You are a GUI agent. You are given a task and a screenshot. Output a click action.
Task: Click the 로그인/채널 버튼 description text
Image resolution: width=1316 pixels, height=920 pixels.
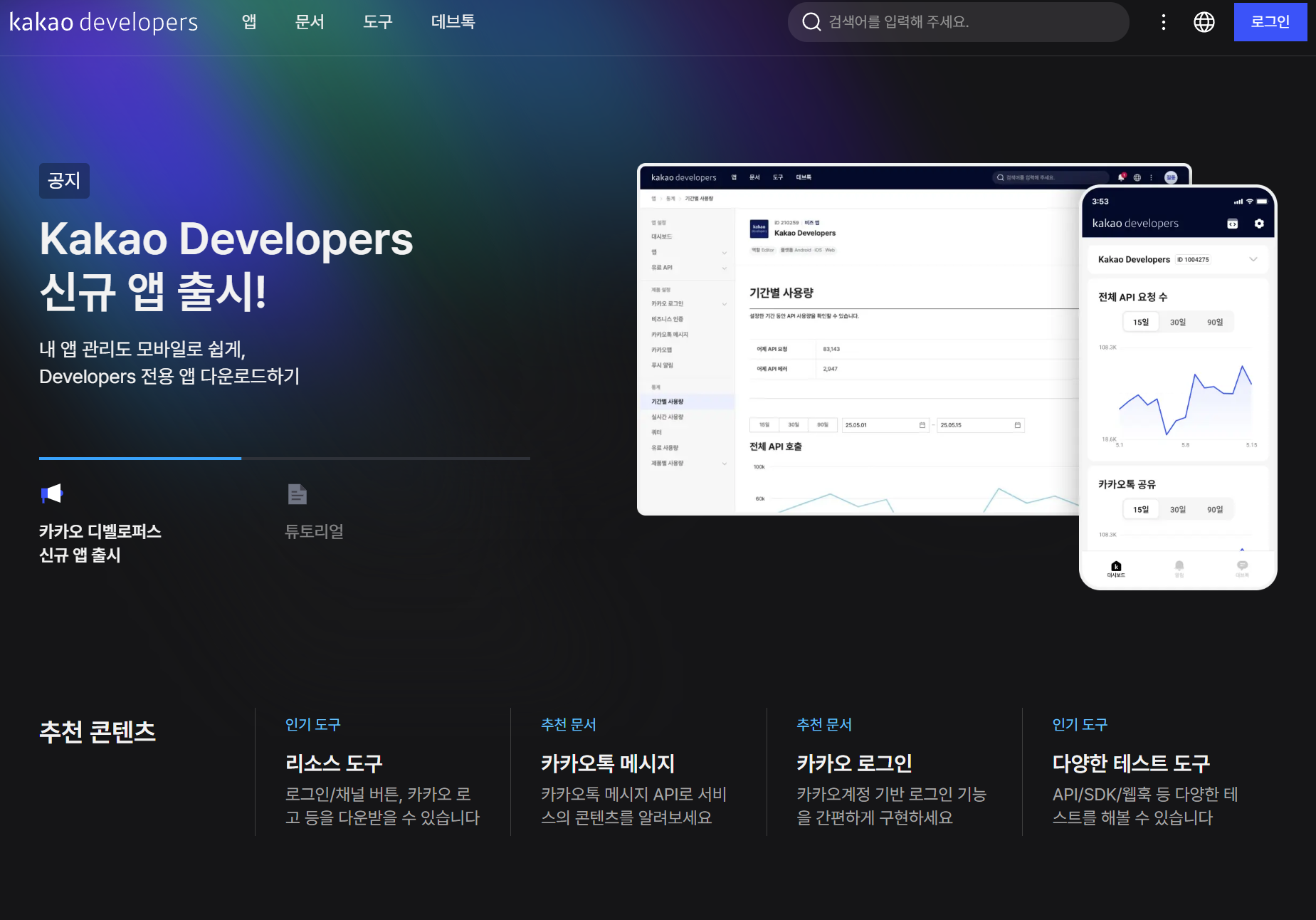click(383, 805)
